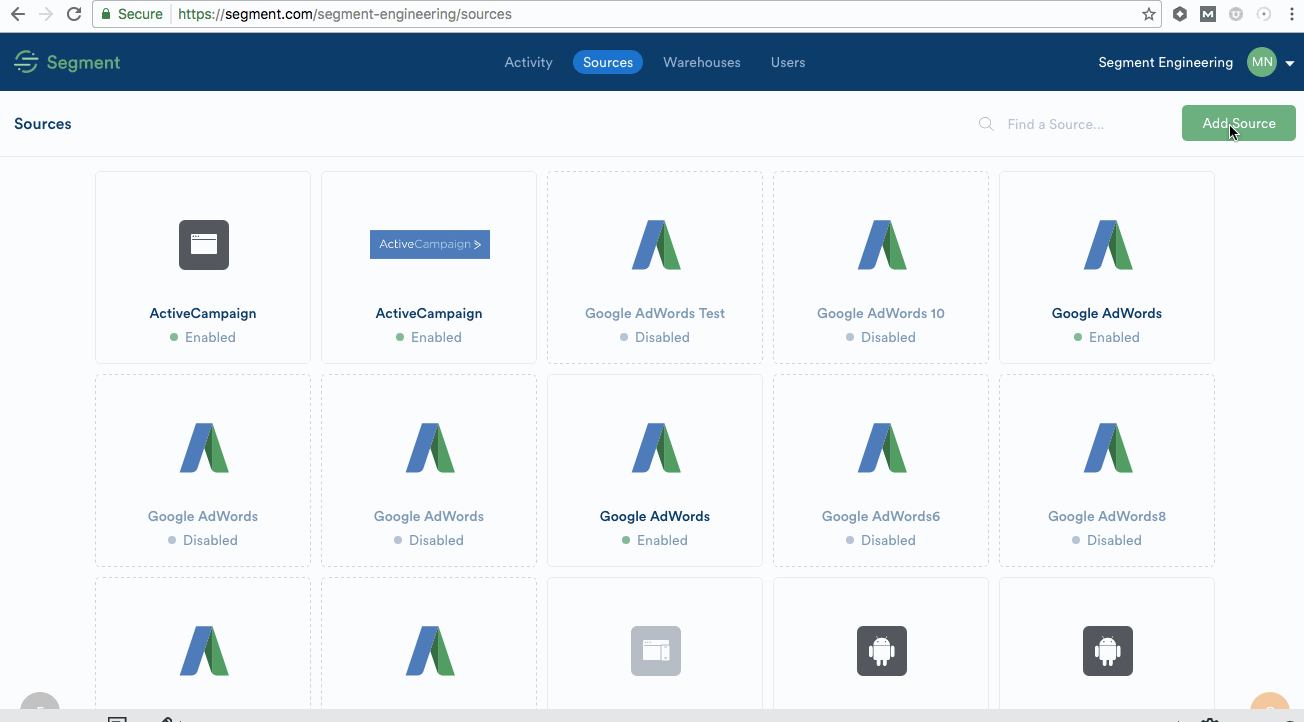Screen dimensions: 1304x722
Task: Click the Disabled status under Google AdWords8
Action: [1107, 540]
